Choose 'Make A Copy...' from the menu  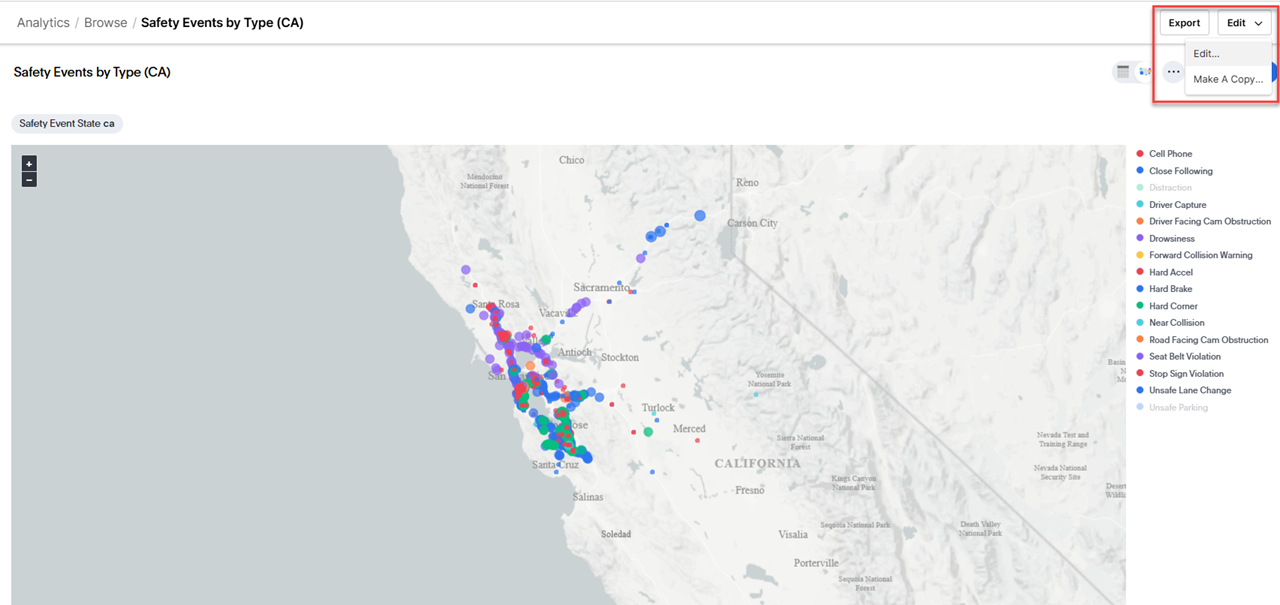(1228, 79)
